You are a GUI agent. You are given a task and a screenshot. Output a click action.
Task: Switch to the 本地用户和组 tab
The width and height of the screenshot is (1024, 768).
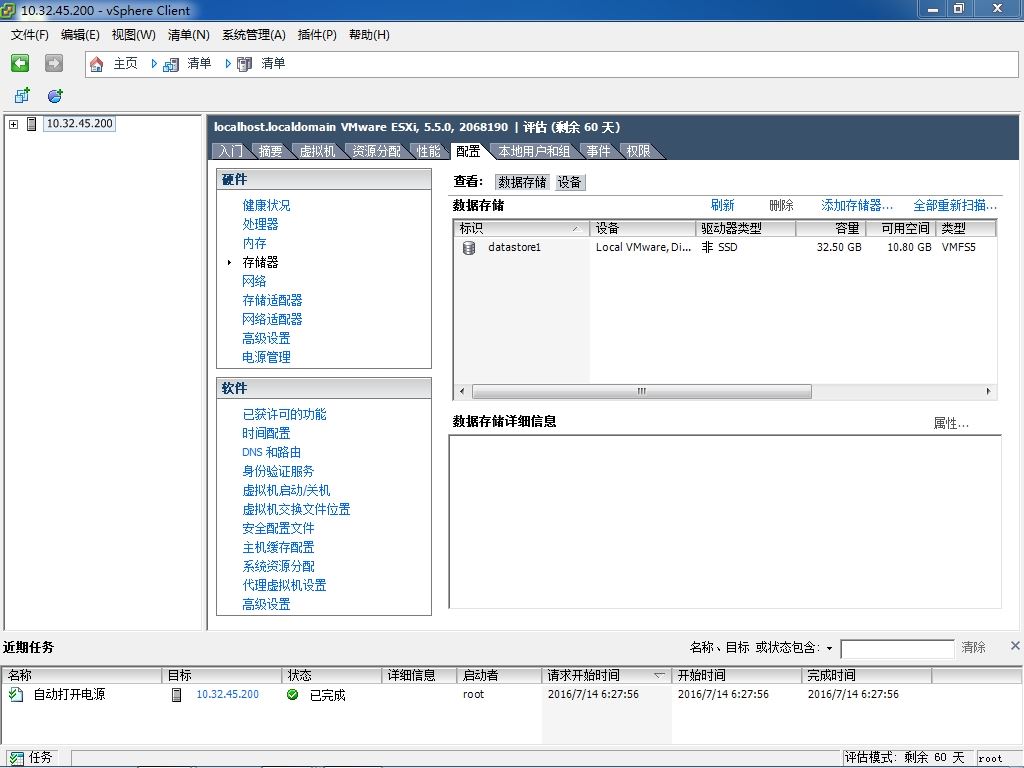[x=534, y=152]
